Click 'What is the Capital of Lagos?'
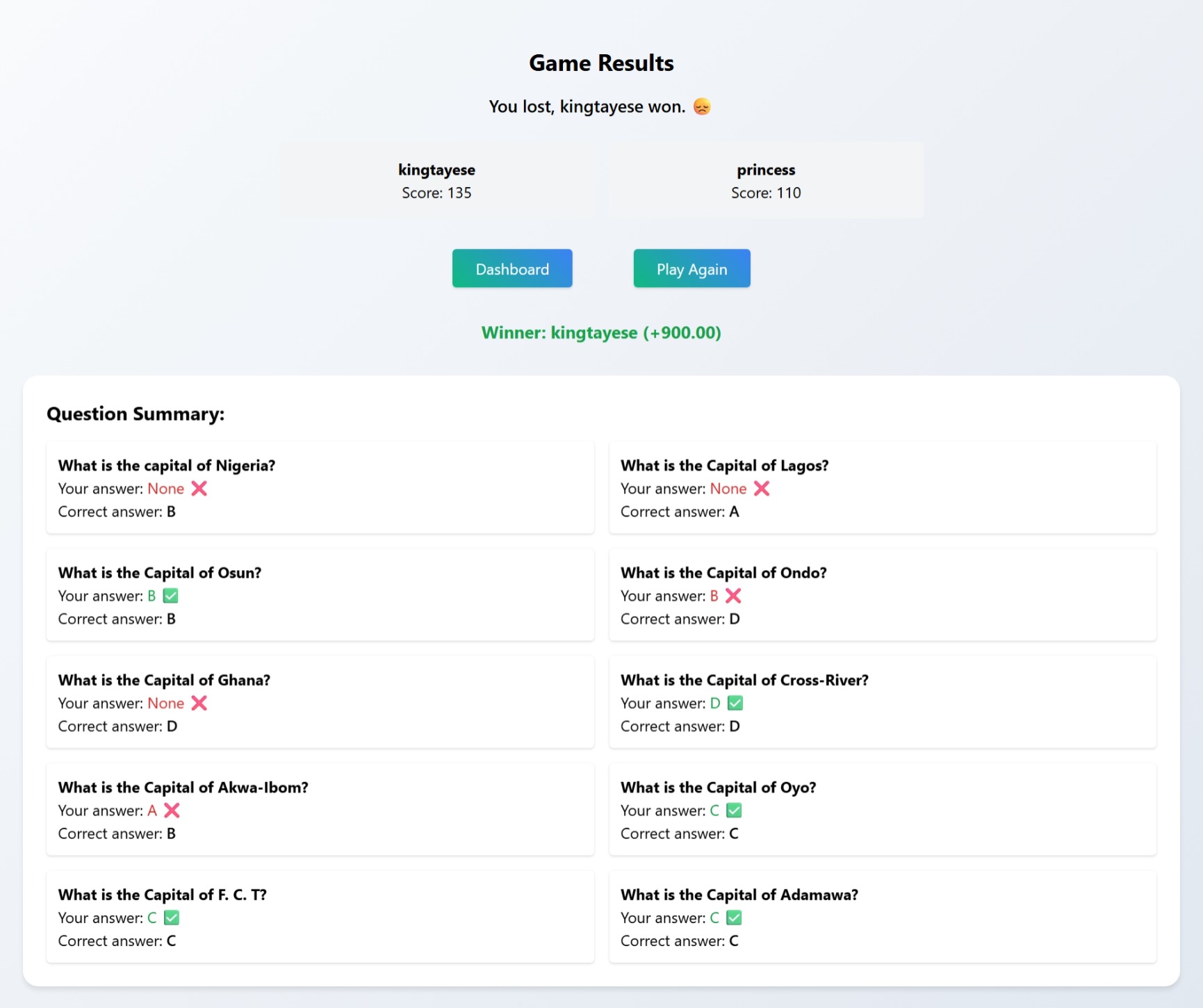 point(725,465)
